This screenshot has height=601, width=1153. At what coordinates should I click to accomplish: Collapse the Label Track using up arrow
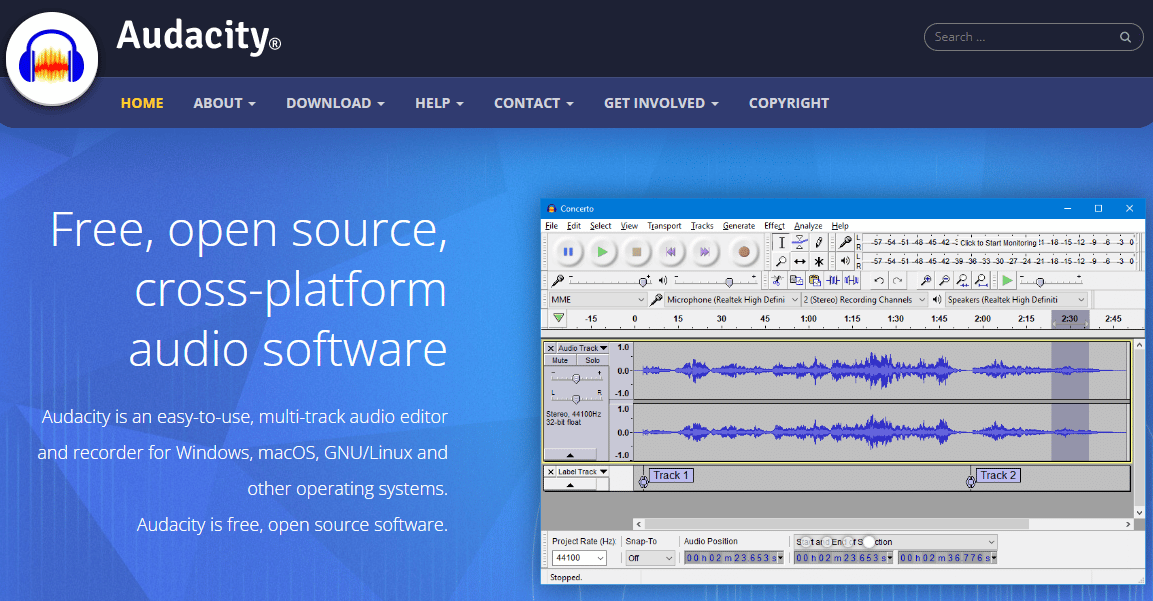(570, 485)
